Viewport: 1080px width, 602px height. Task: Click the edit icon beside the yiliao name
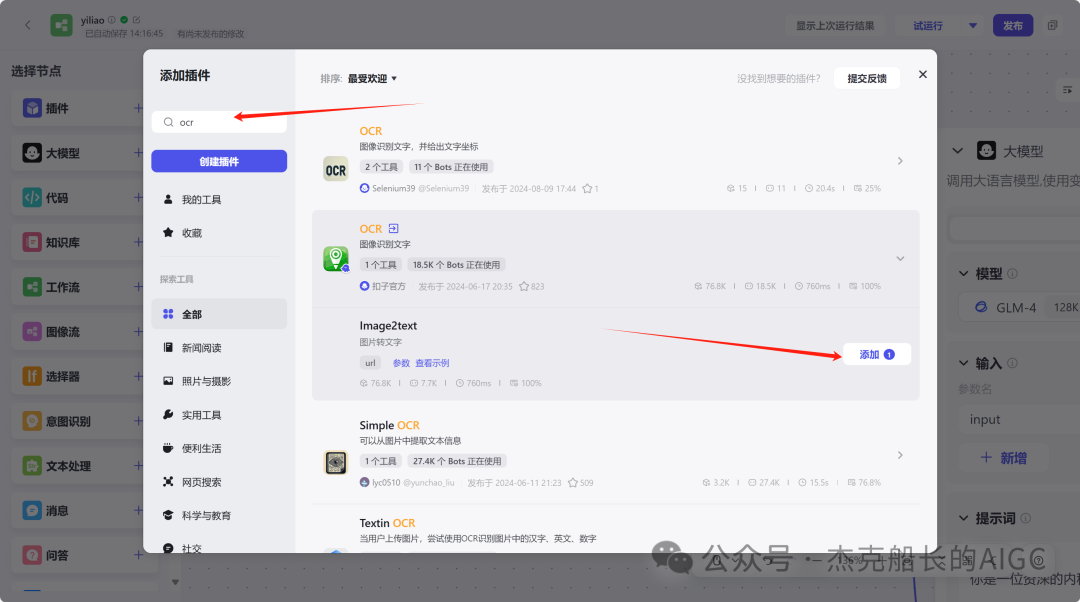pyautogui.click(x=136, y=20)
